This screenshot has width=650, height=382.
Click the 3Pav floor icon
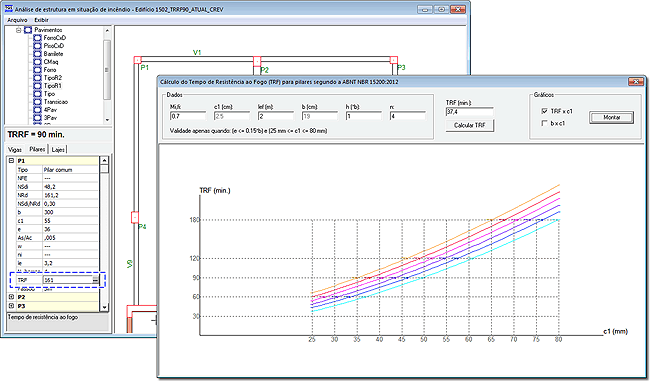pos(37,118)
